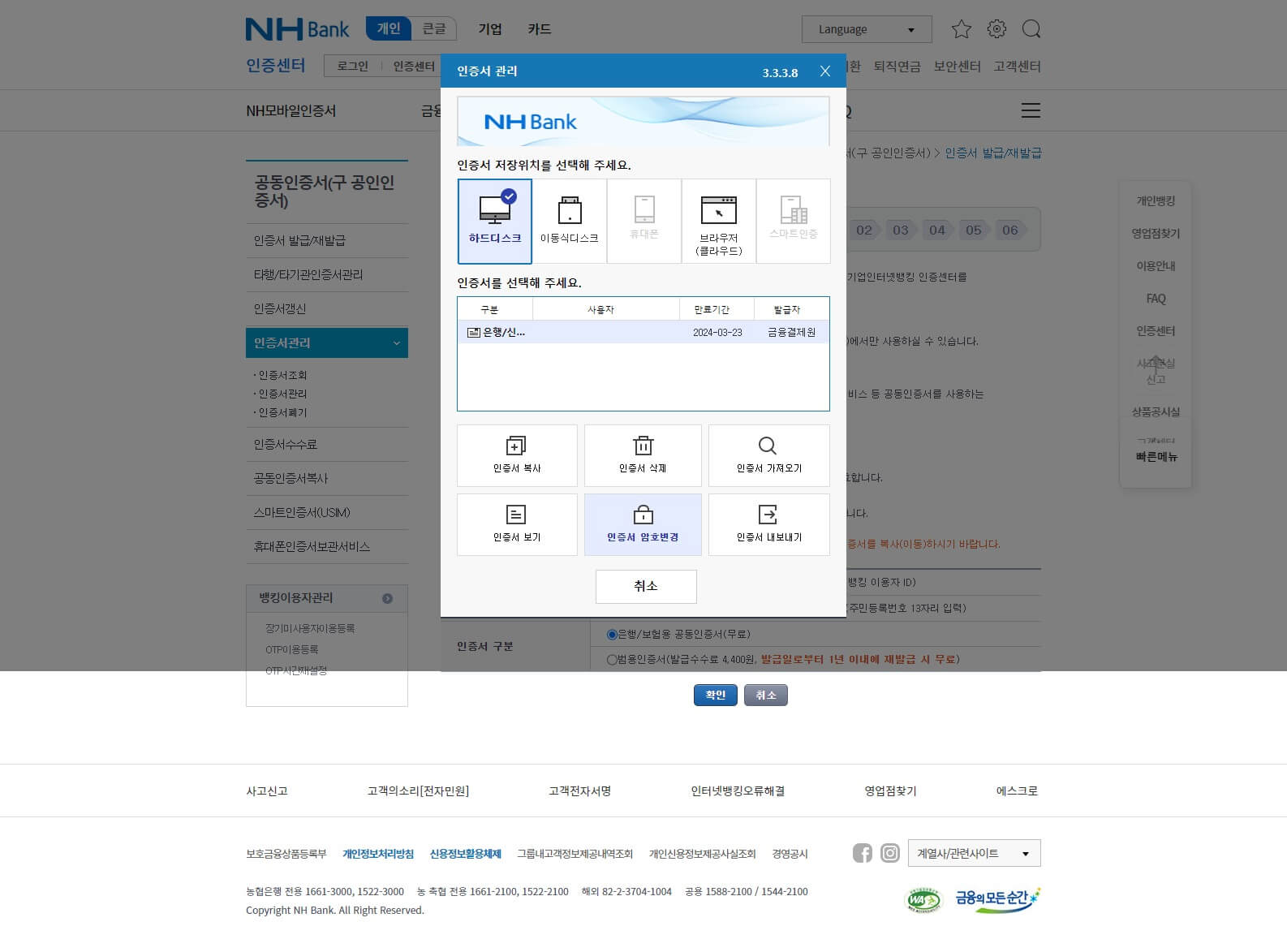Open 인증서폐기 submenu item

click(x=282, y=412)
